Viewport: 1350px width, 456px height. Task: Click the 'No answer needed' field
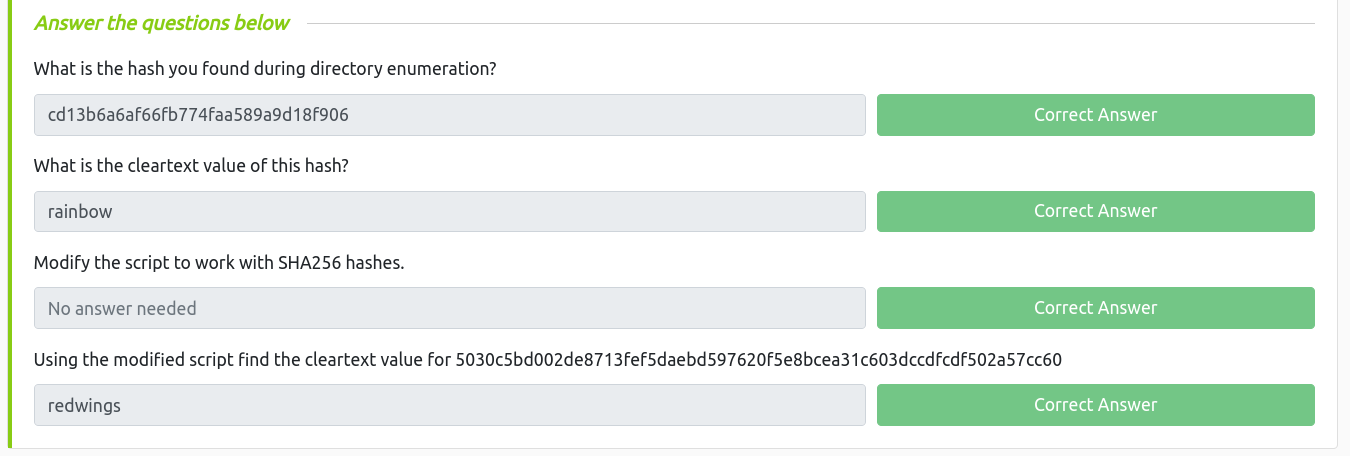[x=449, y=308]
